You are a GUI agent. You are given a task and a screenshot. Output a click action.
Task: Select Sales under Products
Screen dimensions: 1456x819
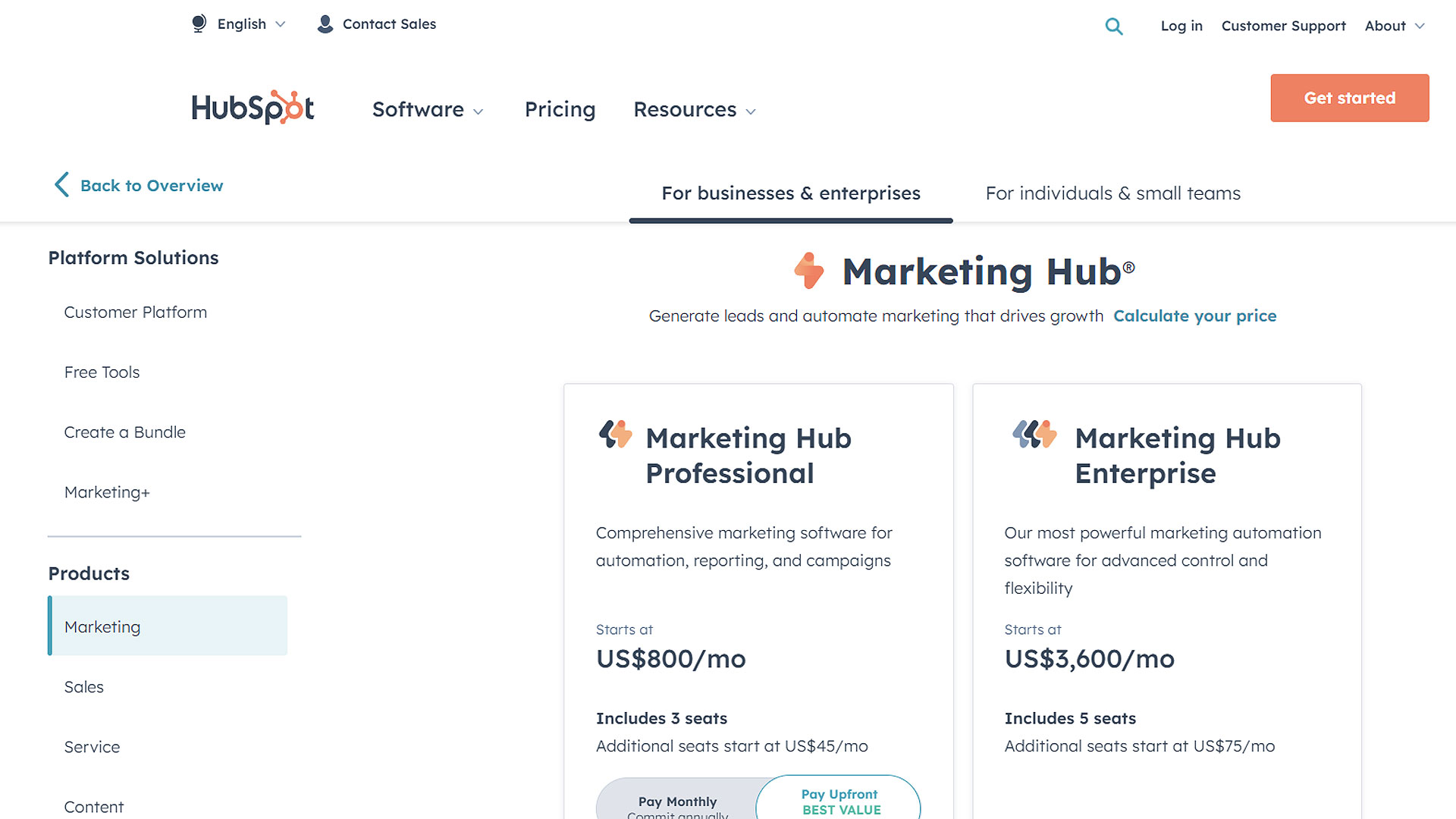83,687
